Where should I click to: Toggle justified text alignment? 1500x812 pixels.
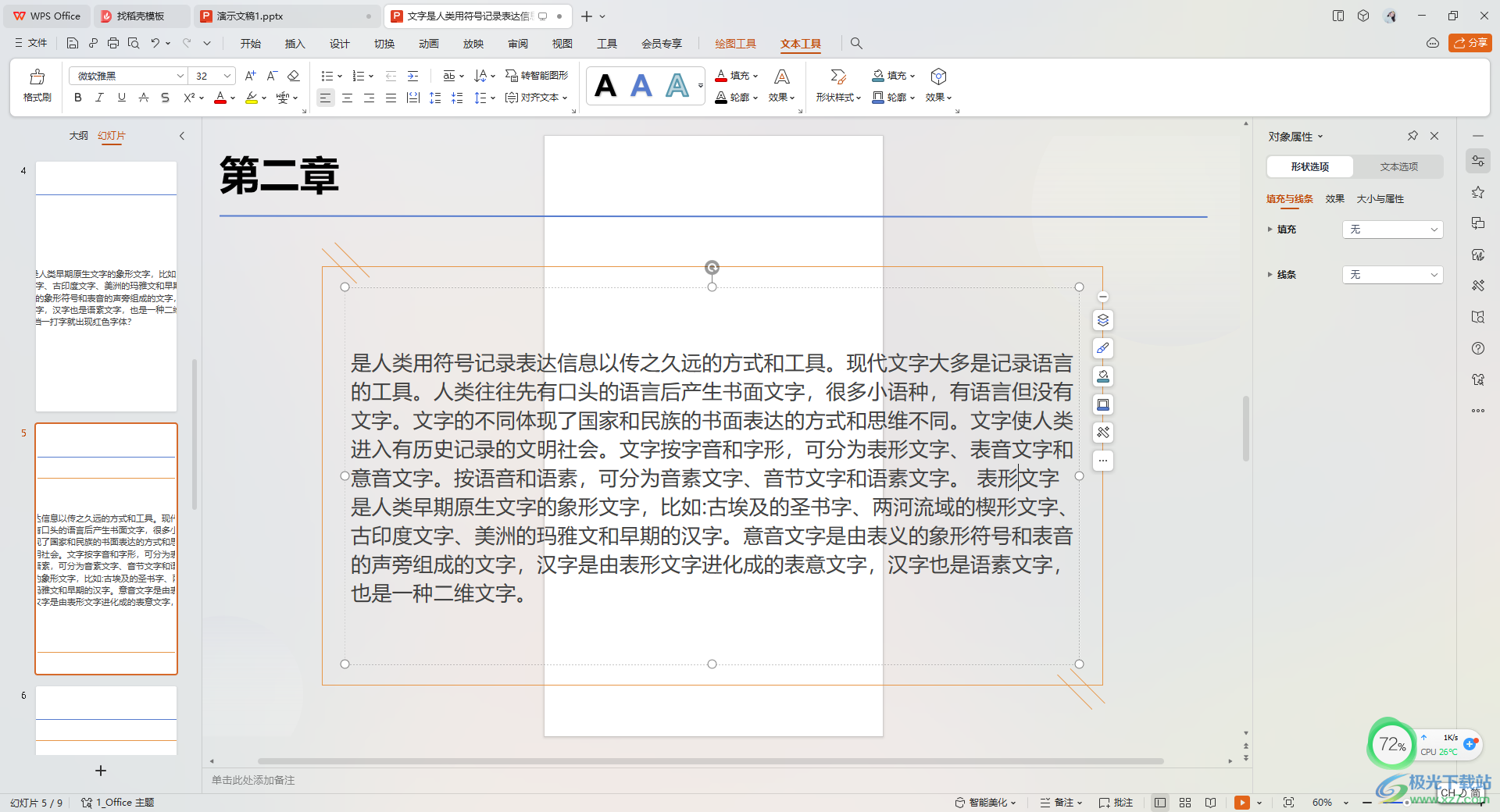point(391,98)
